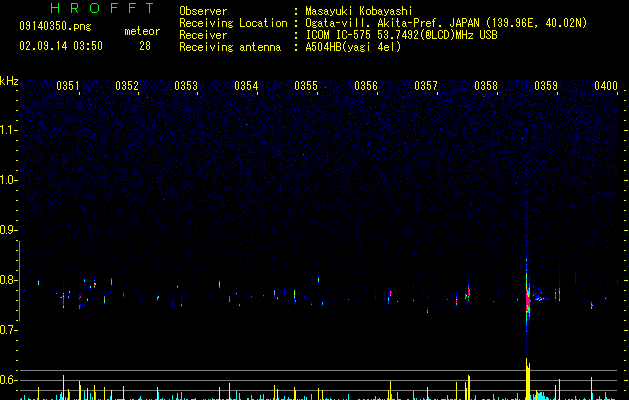Click the 0359 time marker
Viewport: 629px width, 400px height.
click(x=546, y=86)
